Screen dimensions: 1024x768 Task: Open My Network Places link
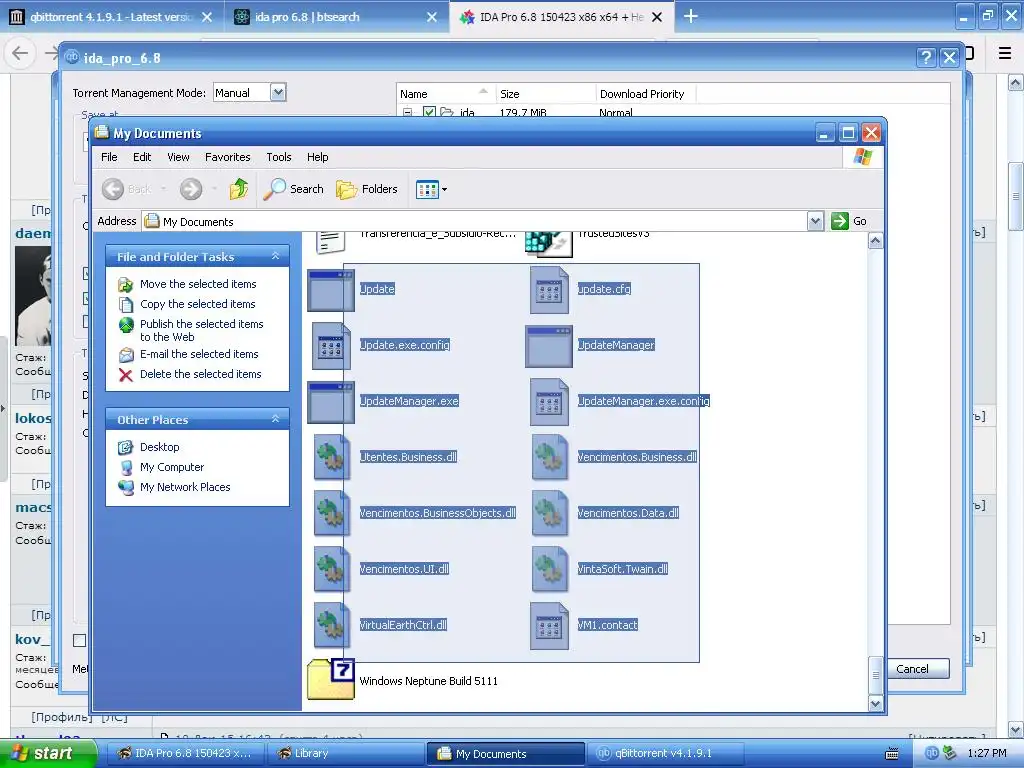pyautogui.click(x=185, y=487)
